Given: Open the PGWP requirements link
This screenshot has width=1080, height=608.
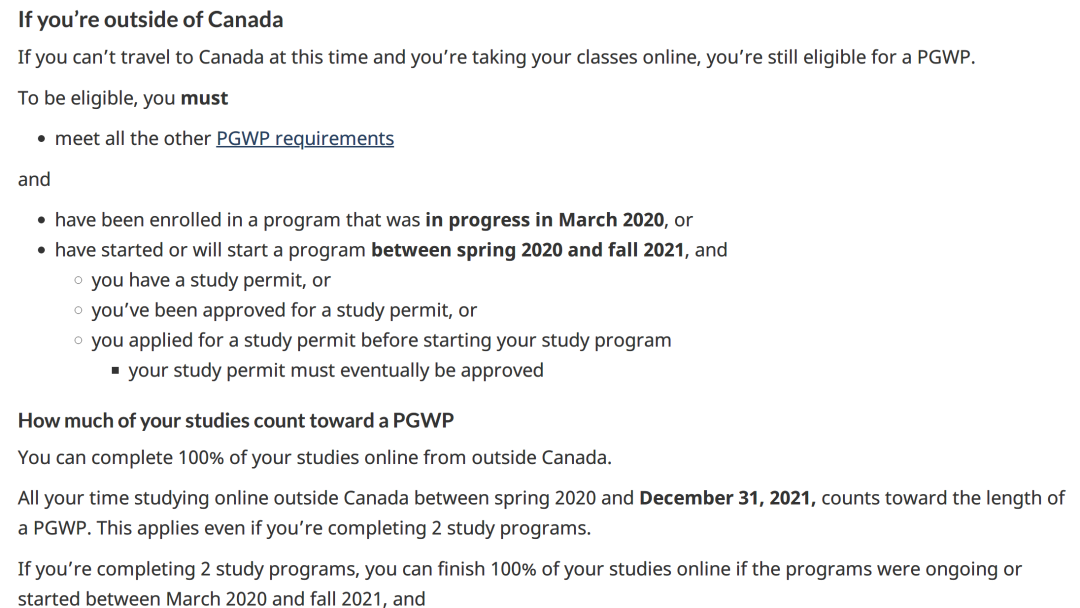Looking at the screenshot, I should tap(305, 138).
